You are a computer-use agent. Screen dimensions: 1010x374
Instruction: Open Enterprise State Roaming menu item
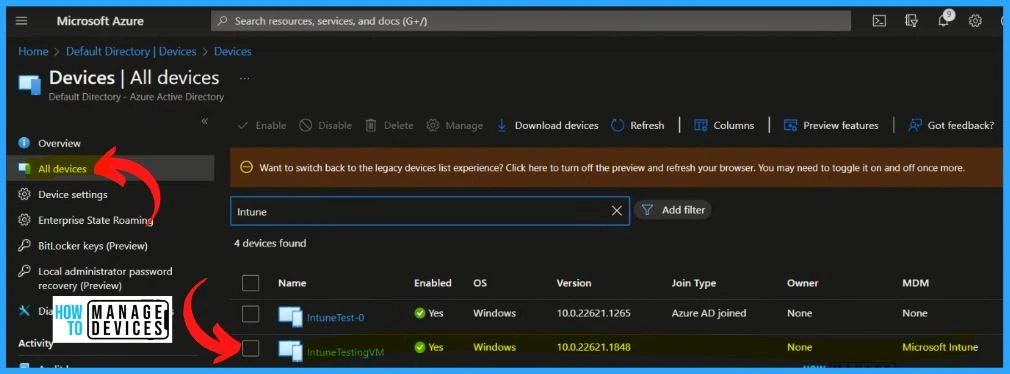click(95, 220)
